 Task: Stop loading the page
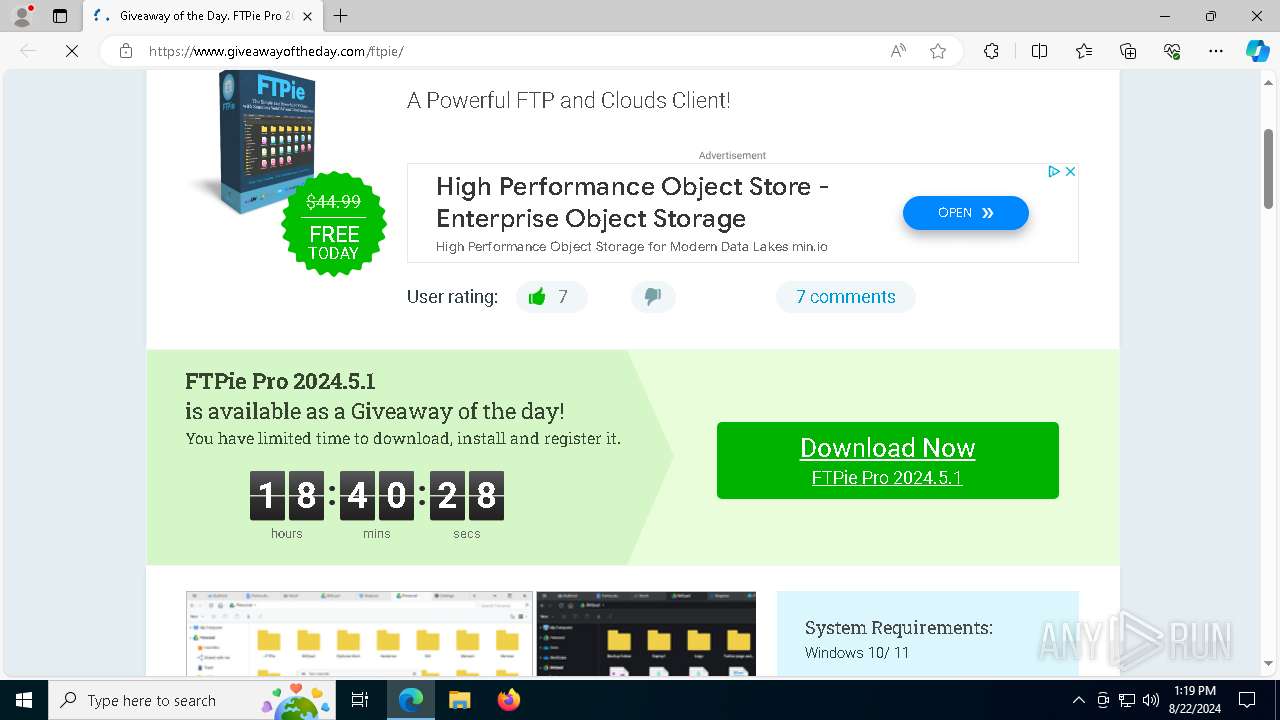coord(72,51)
